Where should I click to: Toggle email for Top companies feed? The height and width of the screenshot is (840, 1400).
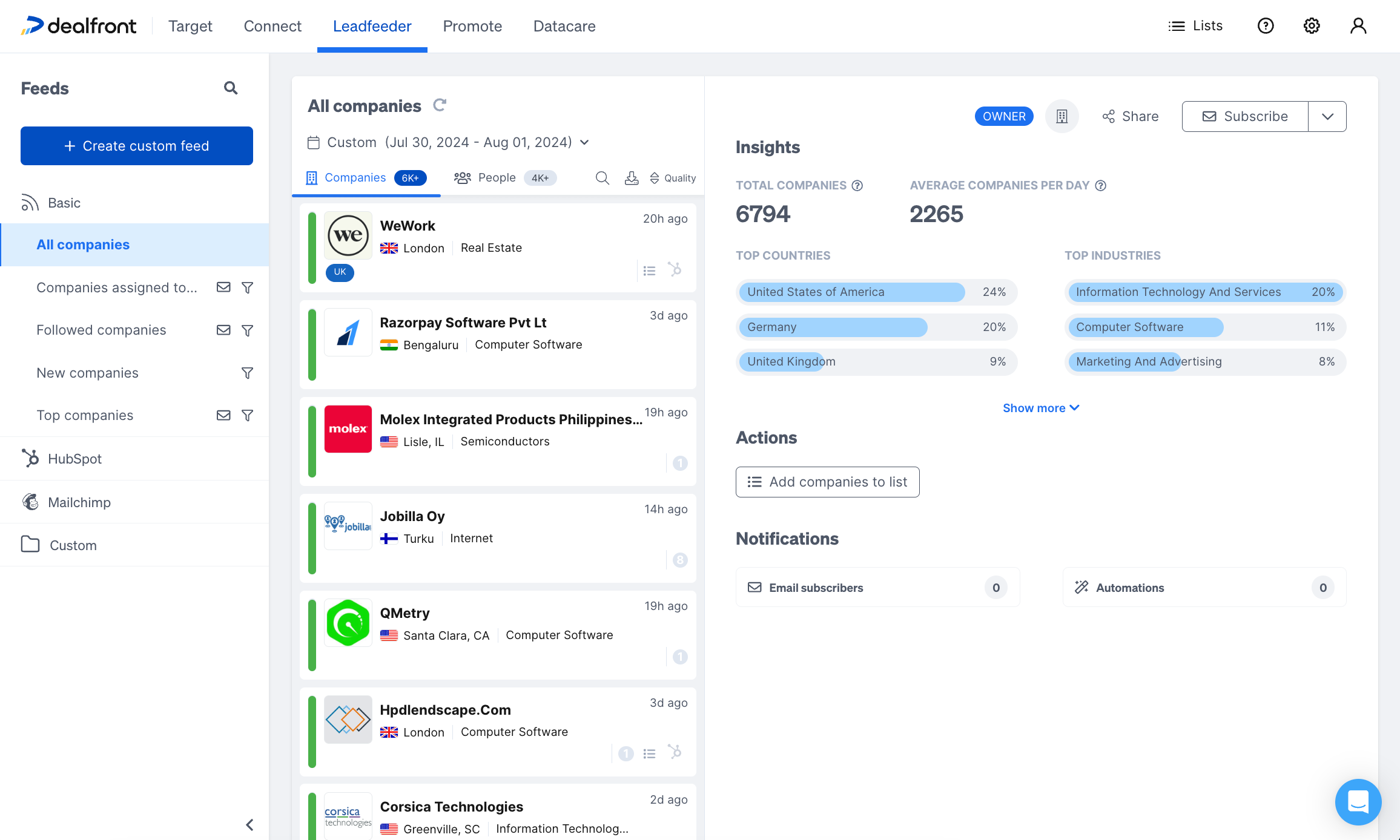(x=223, y=415)
